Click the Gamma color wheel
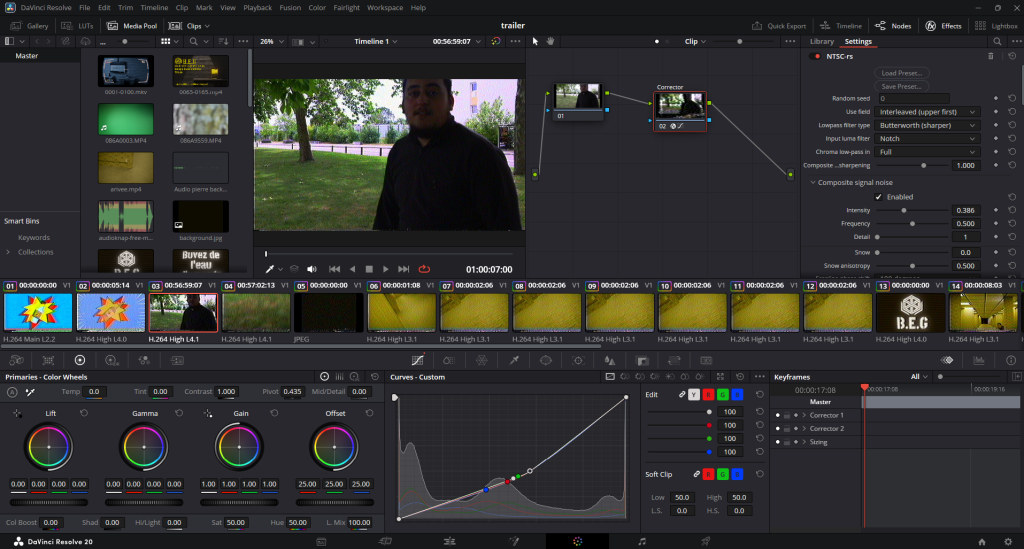This screenshot has height=549, width=1024. (x=144, y=447)
